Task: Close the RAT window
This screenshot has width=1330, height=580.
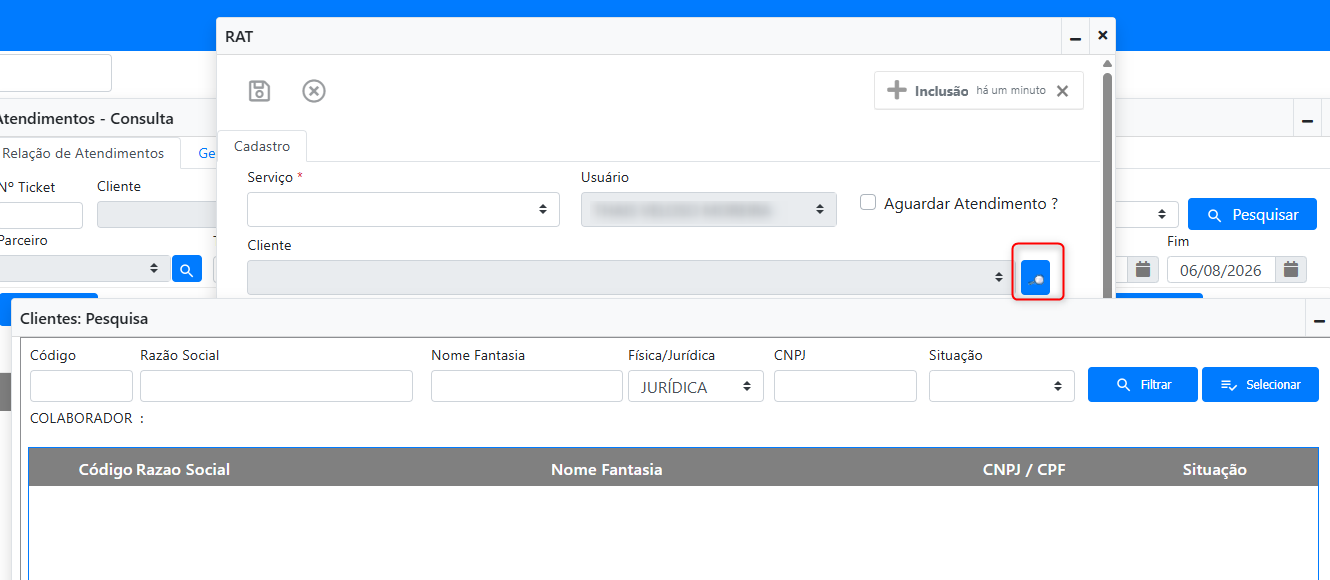Action: click(x=1102, y=35)
